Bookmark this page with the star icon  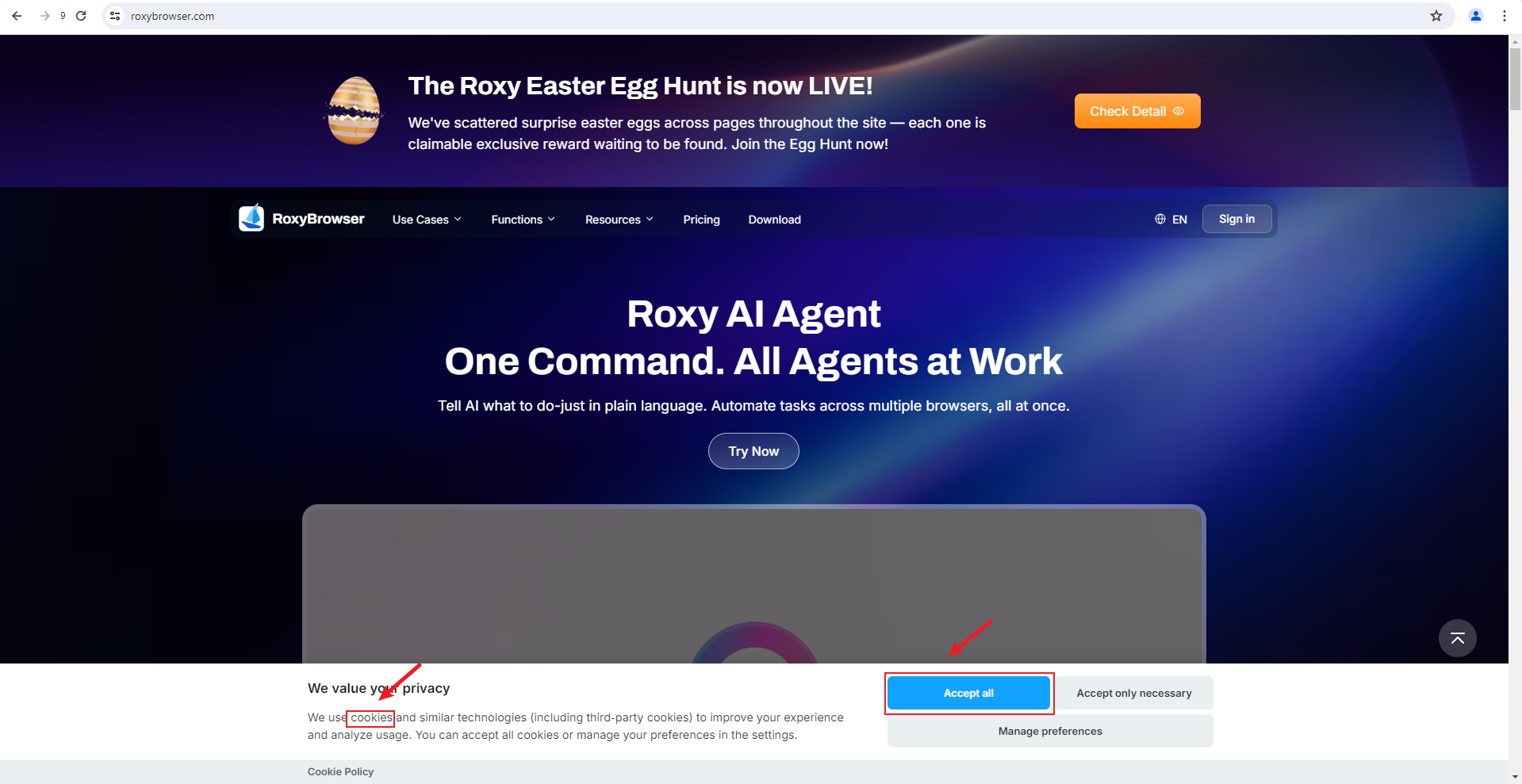1436,16
